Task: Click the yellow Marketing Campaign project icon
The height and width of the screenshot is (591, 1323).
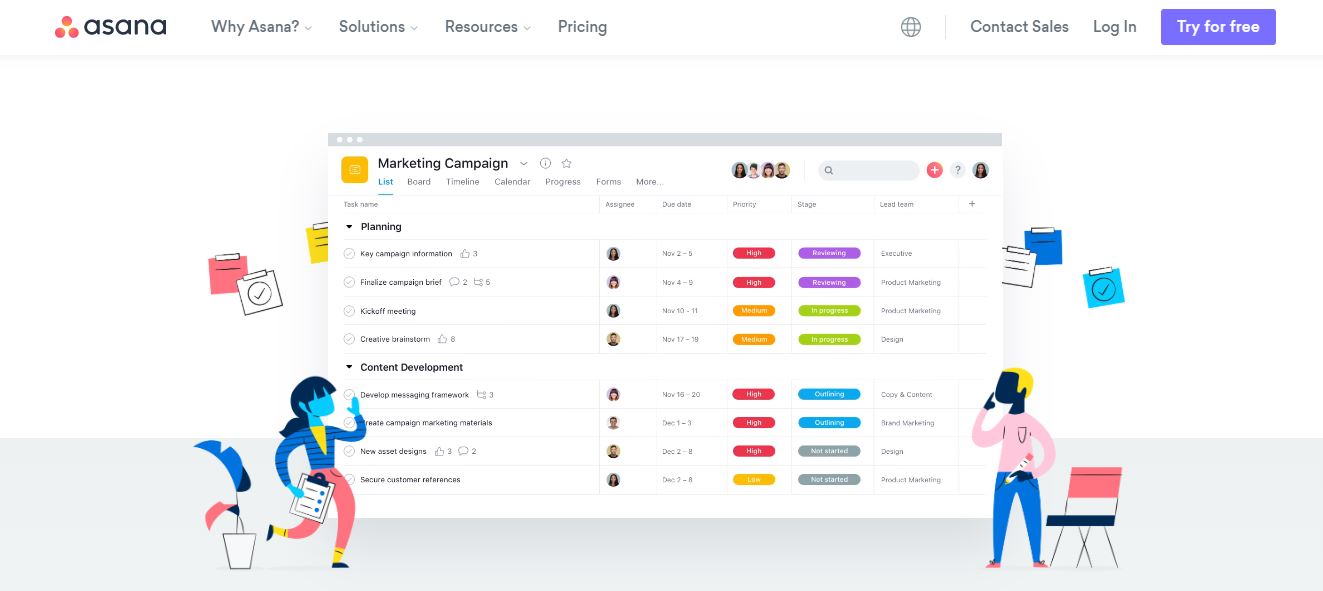Action: point(354,170)
